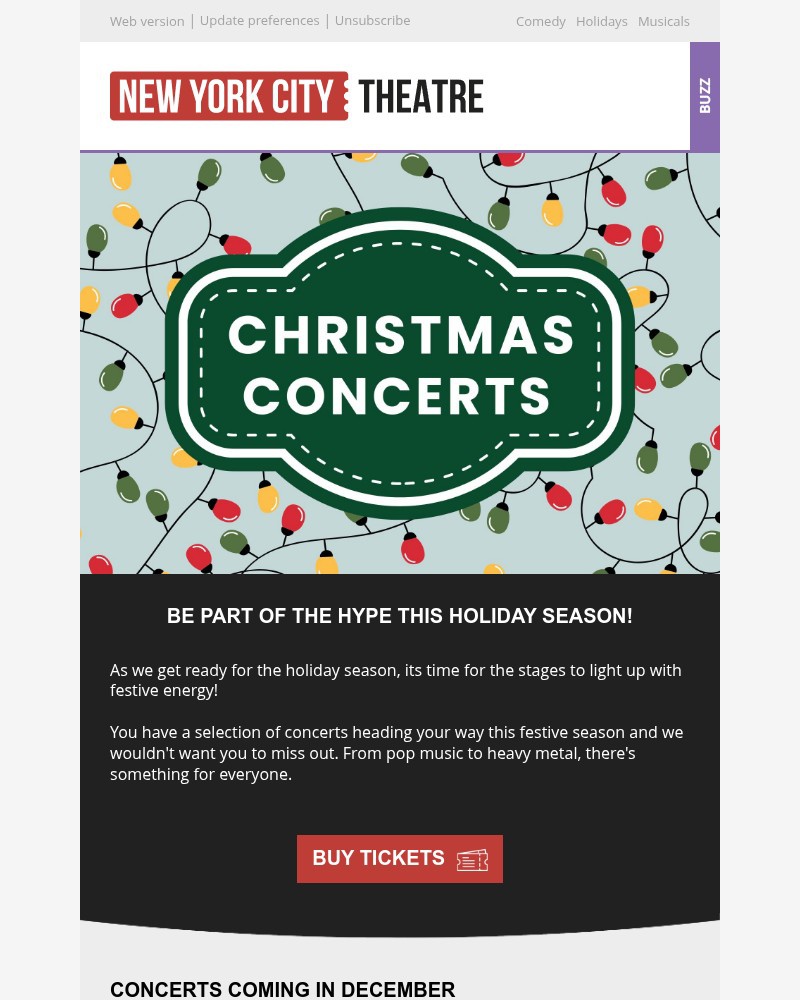Image resolution: width=800 pixels, height=1000 pixels.
Task: Open the Web version link
Action: [x=147, y=21]
